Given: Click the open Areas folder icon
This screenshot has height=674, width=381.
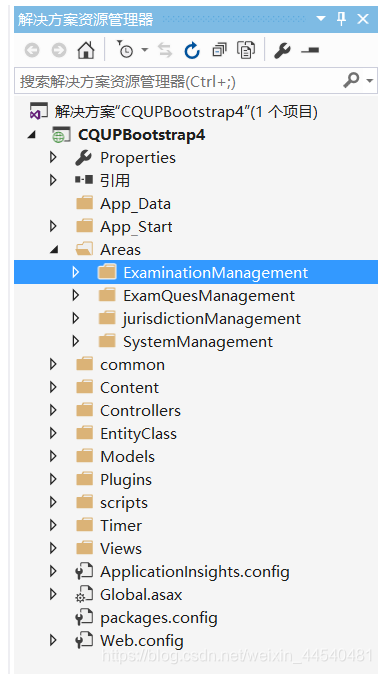Looking at the screenshot, I should point(84,249).
